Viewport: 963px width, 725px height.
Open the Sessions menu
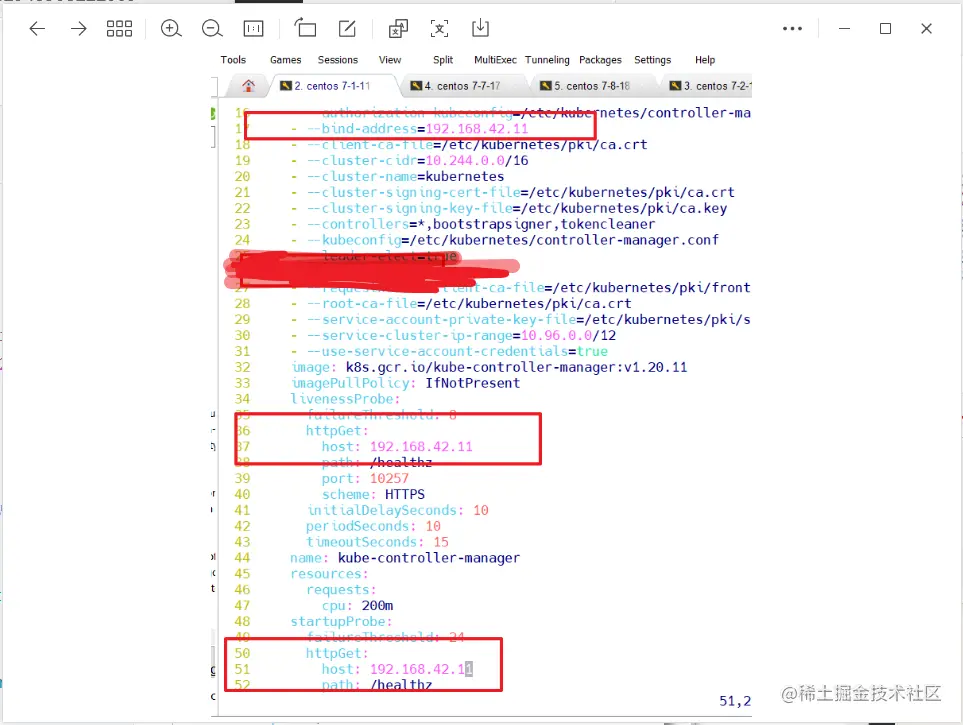click(x=338, y=60)
